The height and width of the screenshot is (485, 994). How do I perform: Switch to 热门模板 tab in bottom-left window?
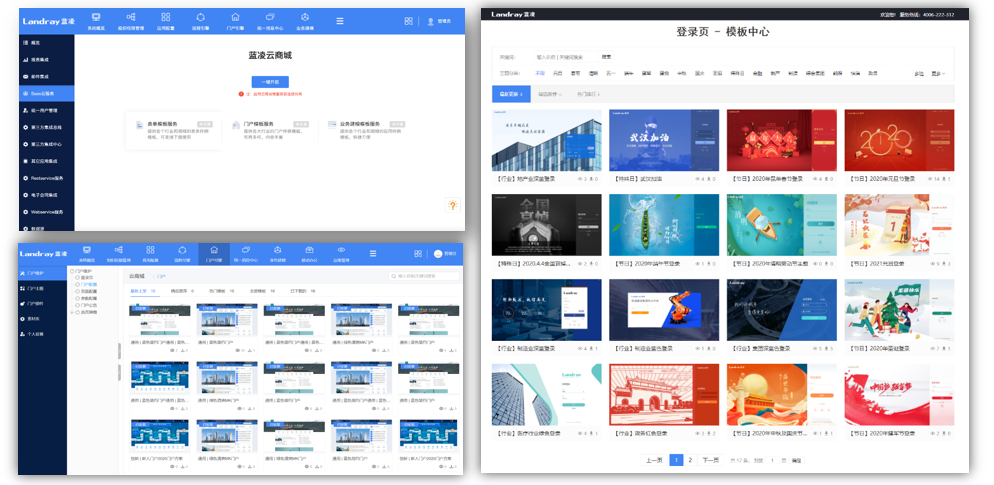tap(221, 290)
